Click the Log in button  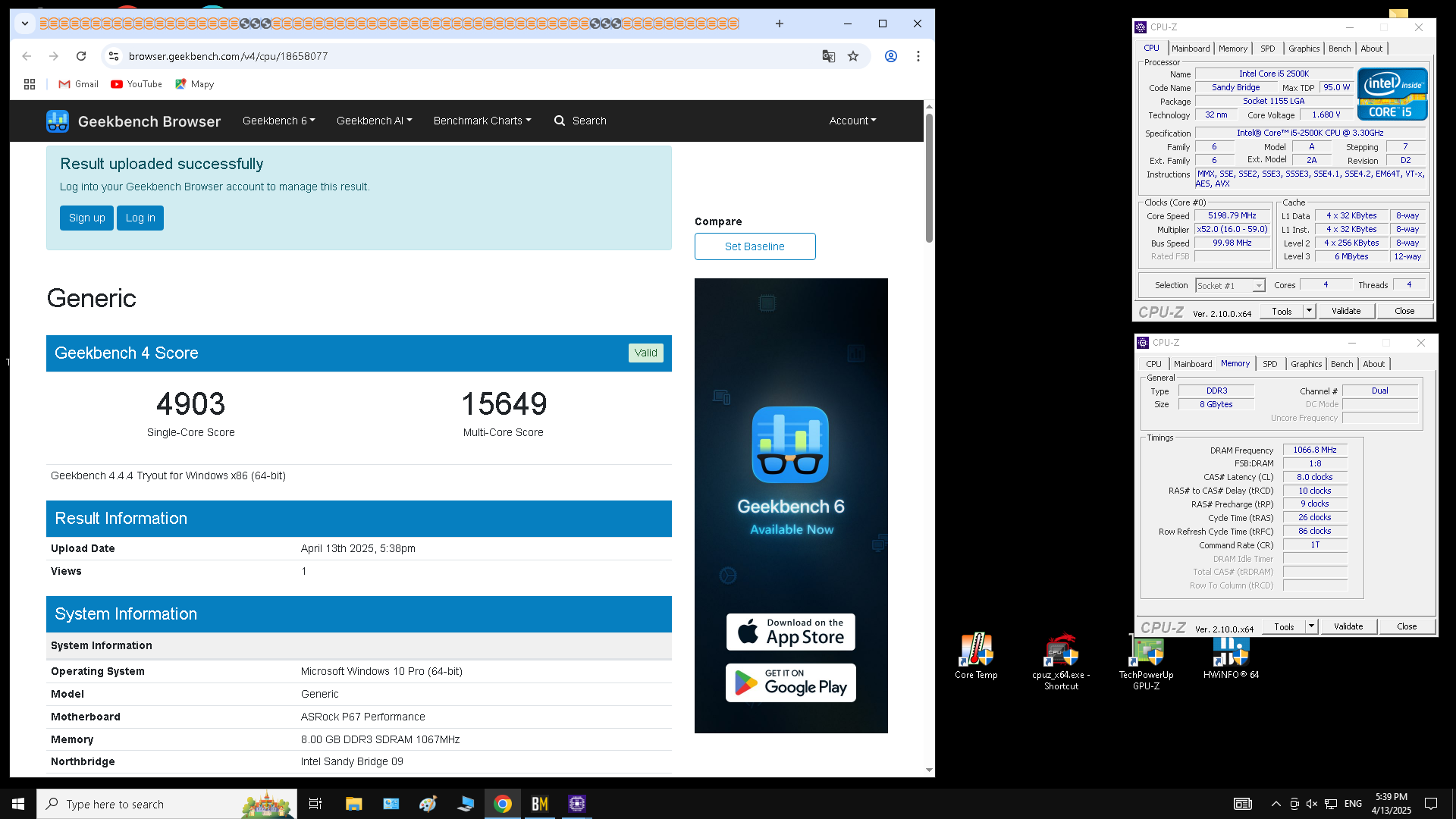(x=140, y=218)
